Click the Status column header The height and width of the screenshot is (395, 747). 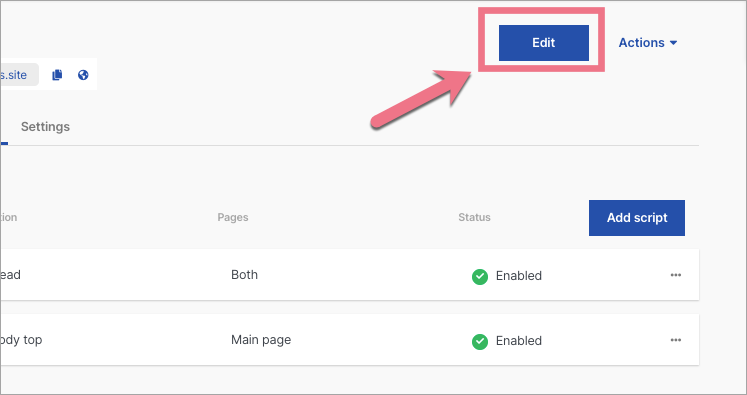click(474, 217)
